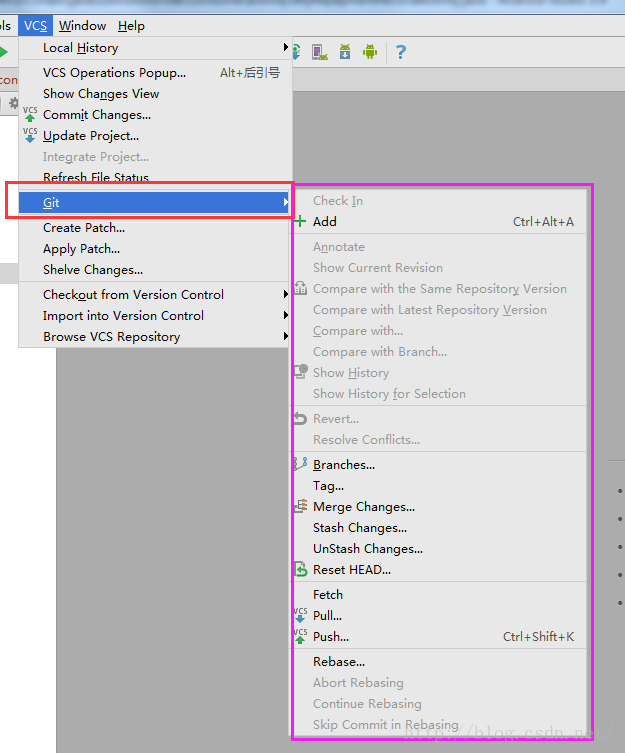Choose Apply Patch option
Viewport: 625px width, 753px height.
point(155,249)
